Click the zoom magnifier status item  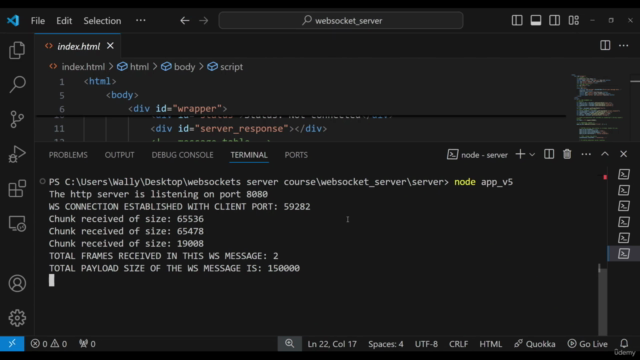click(289, 344)
